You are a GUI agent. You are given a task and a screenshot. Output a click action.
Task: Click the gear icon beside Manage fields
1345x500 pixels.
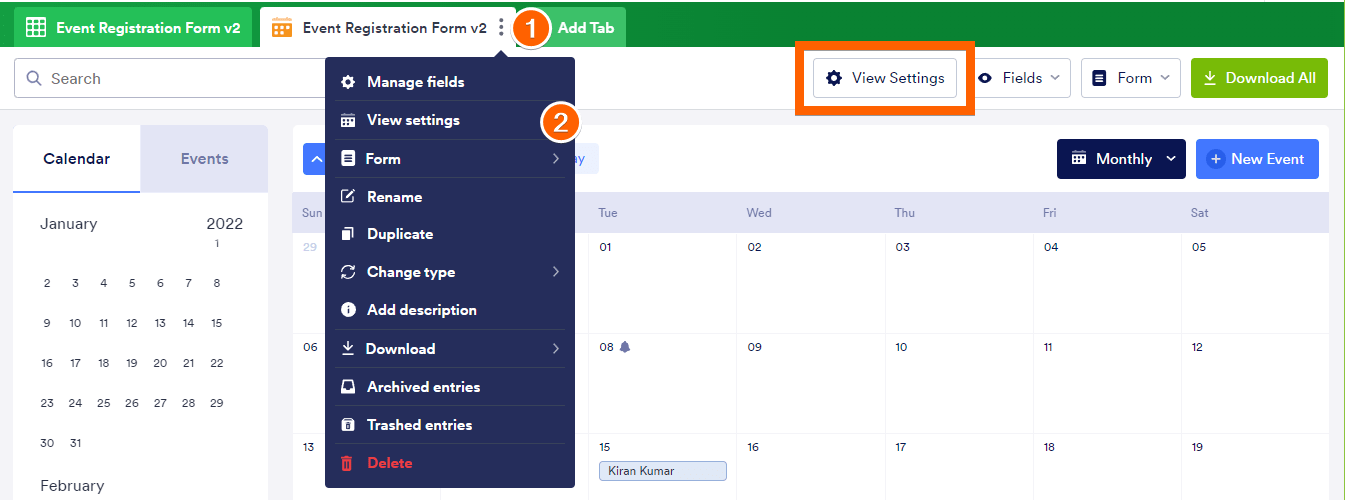click(348, 82)
